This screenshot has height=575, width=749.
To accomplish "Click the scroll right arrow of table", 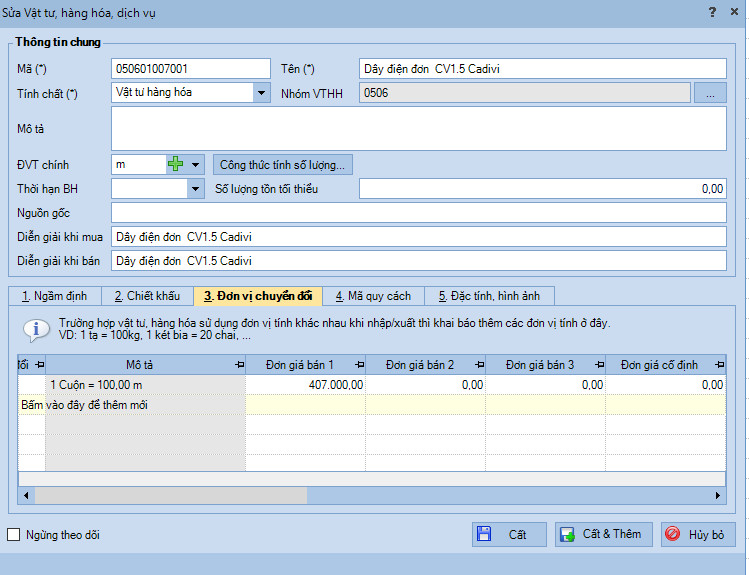I will pyautogui.click(x=717, y=495).
